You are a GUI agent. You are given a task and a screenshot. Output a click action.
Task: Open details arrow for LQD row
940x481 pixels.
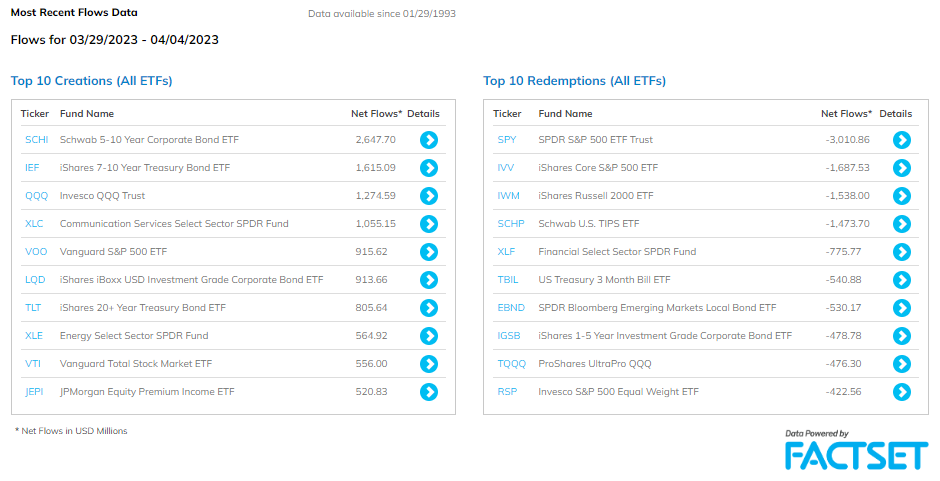(x=429, y=279)
